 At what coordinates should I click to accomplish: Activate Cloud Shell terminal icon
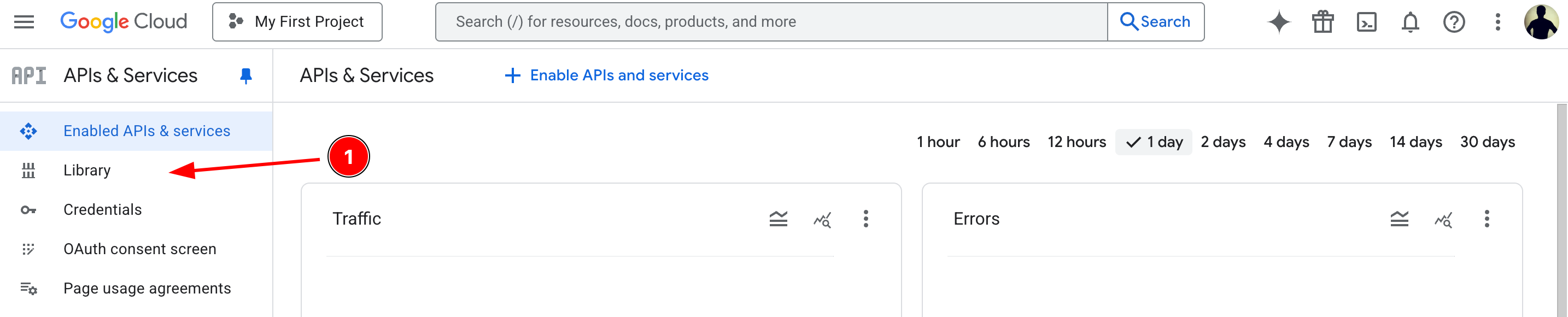point(1366,22)
